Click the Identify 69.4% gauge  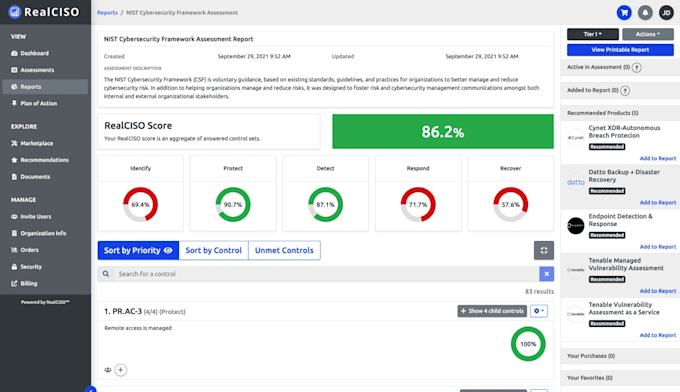(x=141, y=205)
